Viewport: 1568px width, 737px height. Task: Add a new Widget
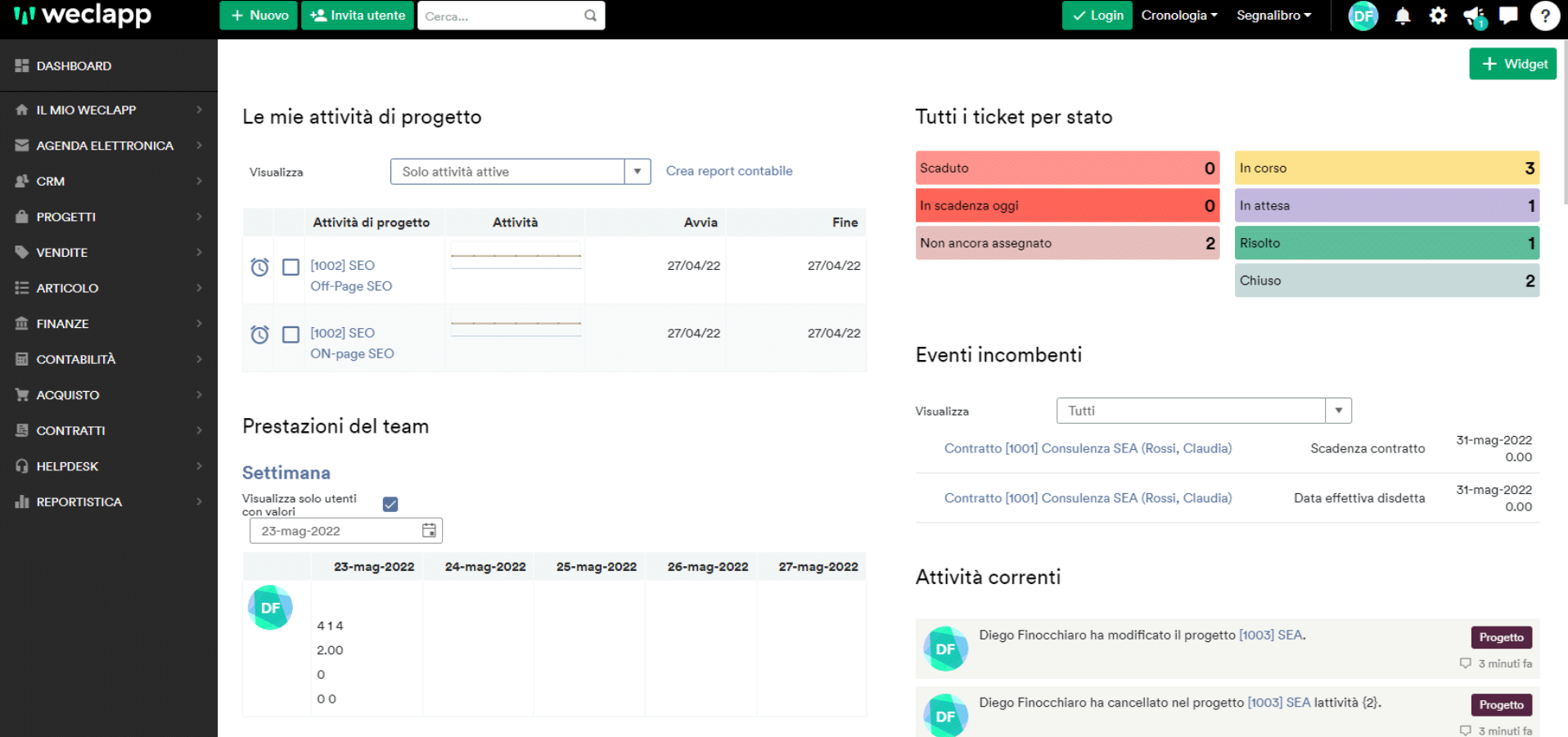pyautogui.click(x=1512, y=64)
